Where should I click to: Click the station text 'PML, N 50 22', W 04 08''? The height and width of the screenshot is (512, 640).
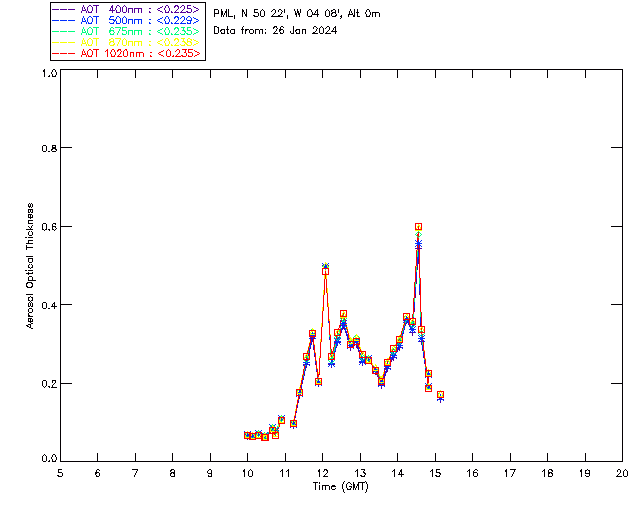[x=278, y=13]
